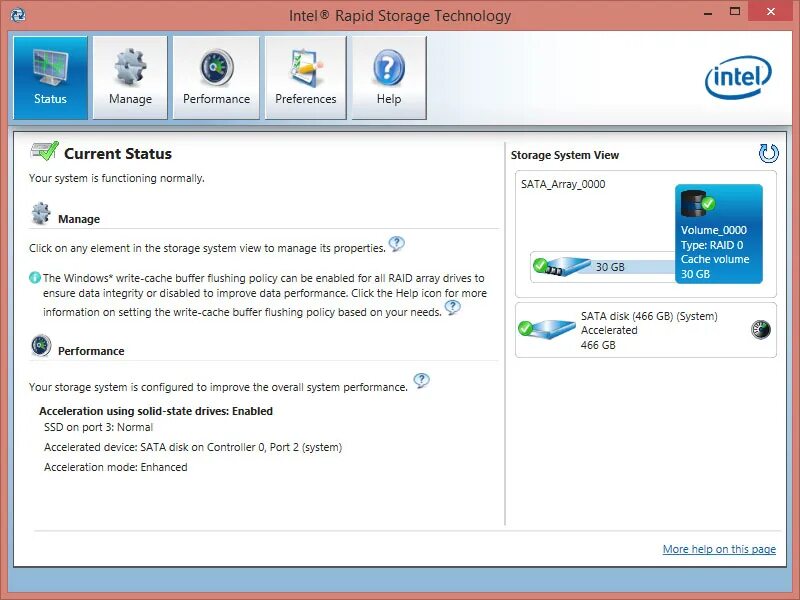
Task: Click the application icon in title bar
Action: point(18,15)
